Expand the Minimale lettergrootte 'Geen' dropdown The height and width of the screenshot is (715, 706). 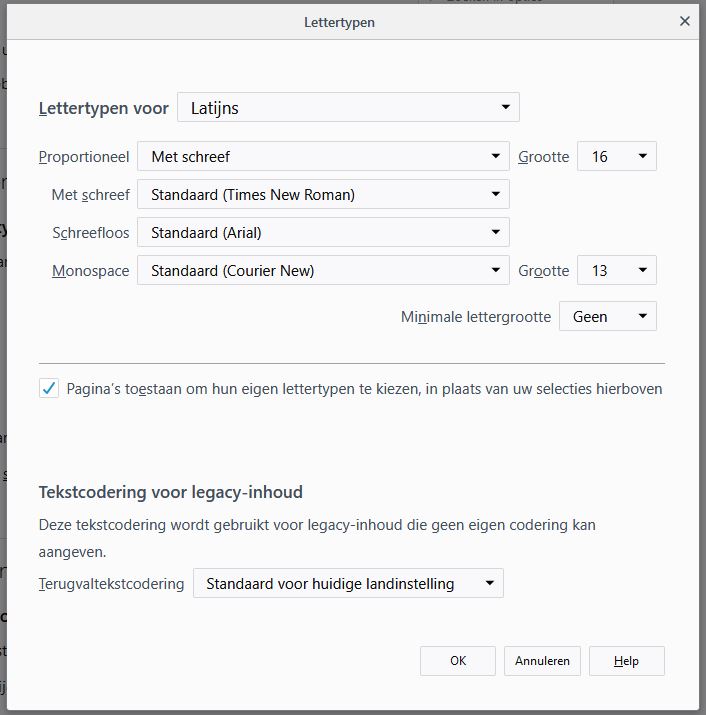(x=607, y=317)
